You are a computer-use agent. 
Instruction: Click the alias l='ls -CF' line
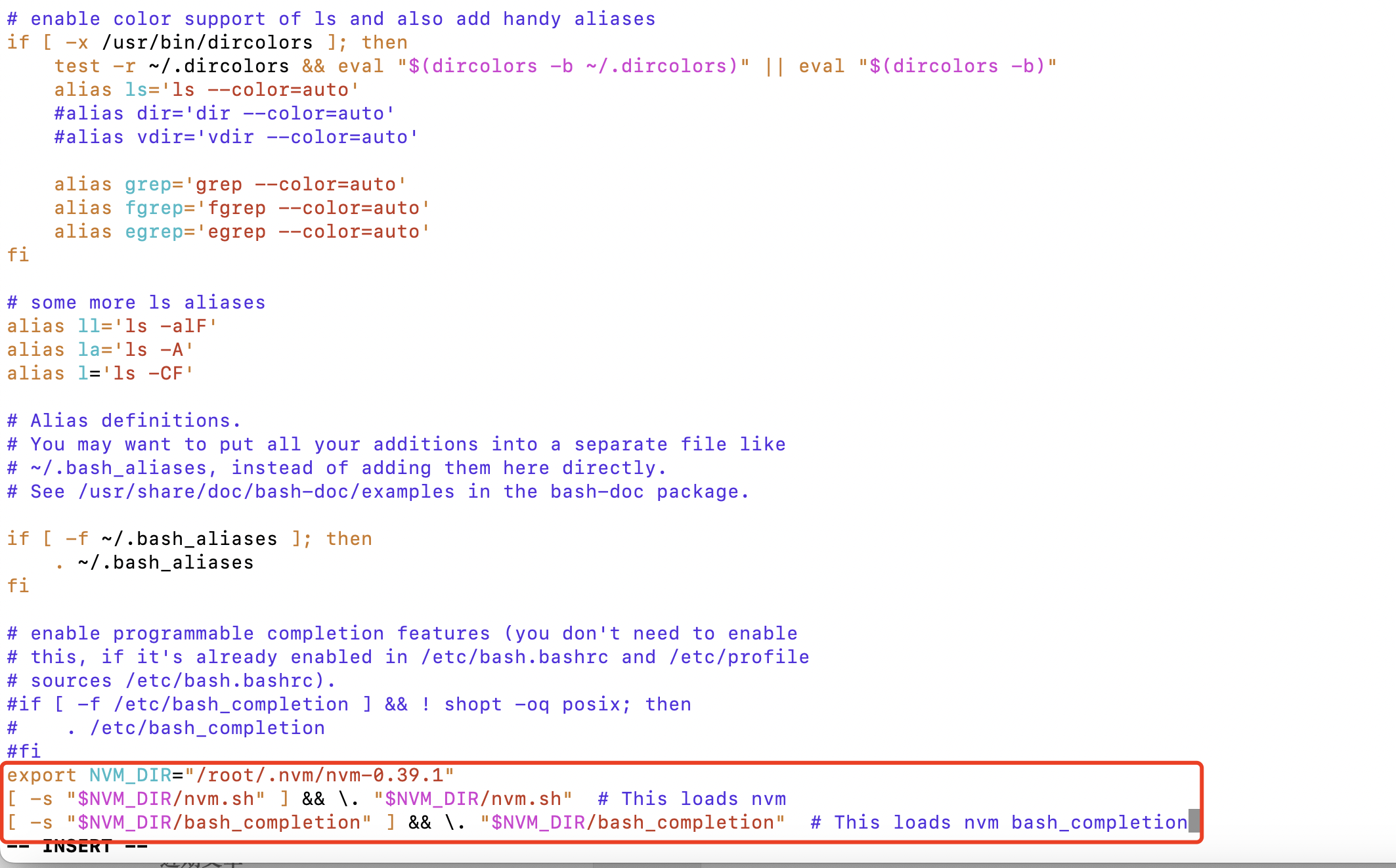coord(100,374)
